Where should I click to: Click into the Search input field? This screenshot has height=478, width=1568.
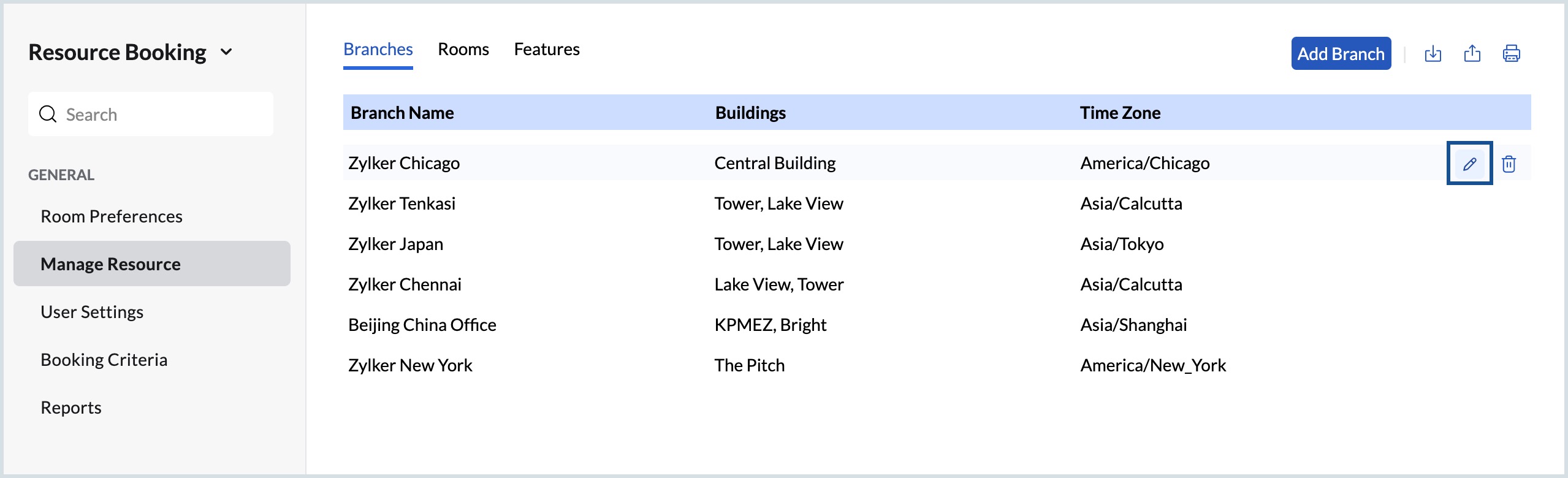pyautogui.click(x=166, y=114)
